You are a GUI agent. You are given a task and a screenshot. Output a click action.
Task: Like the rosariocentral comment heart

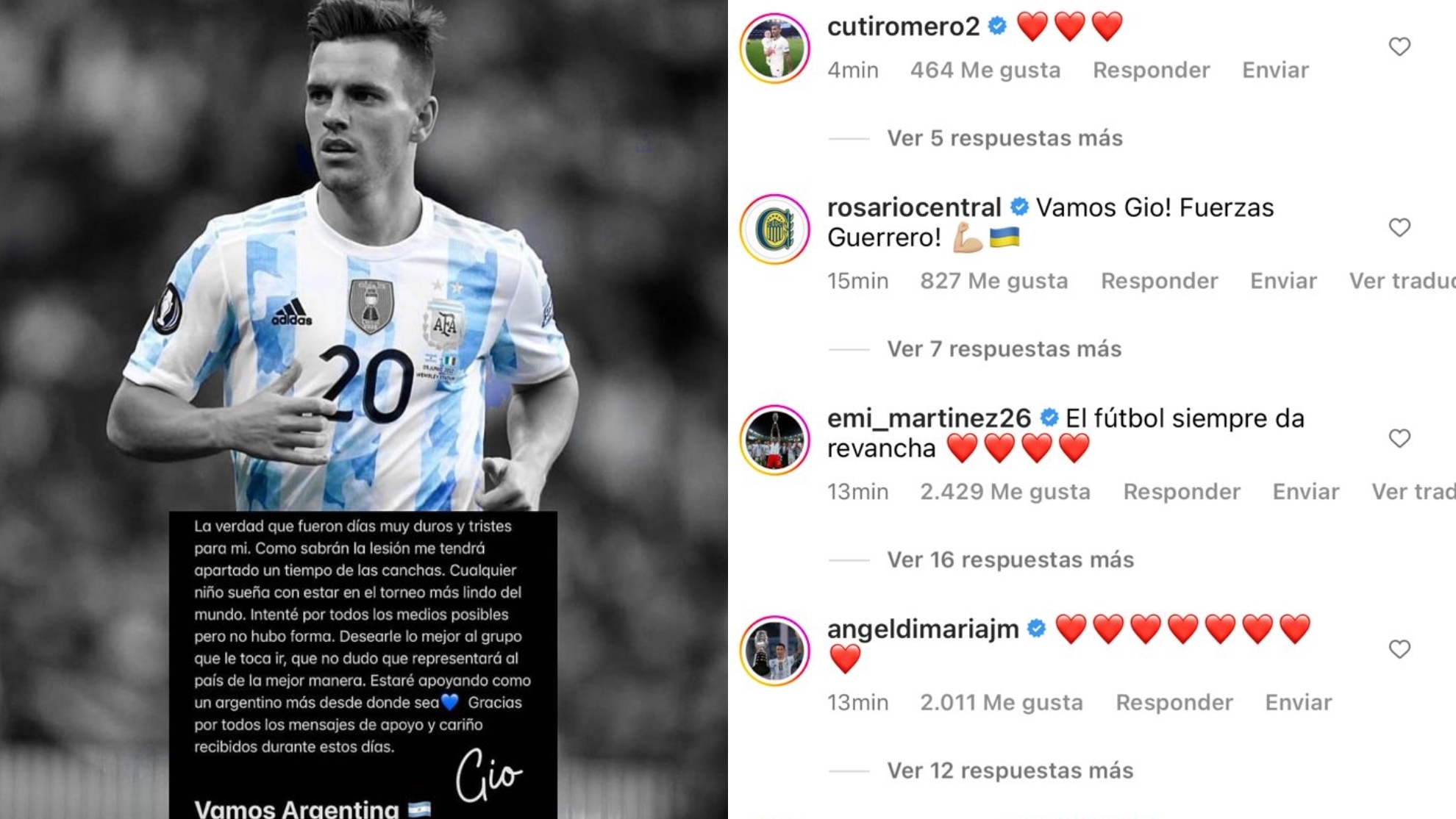[x=1399, y=228]
